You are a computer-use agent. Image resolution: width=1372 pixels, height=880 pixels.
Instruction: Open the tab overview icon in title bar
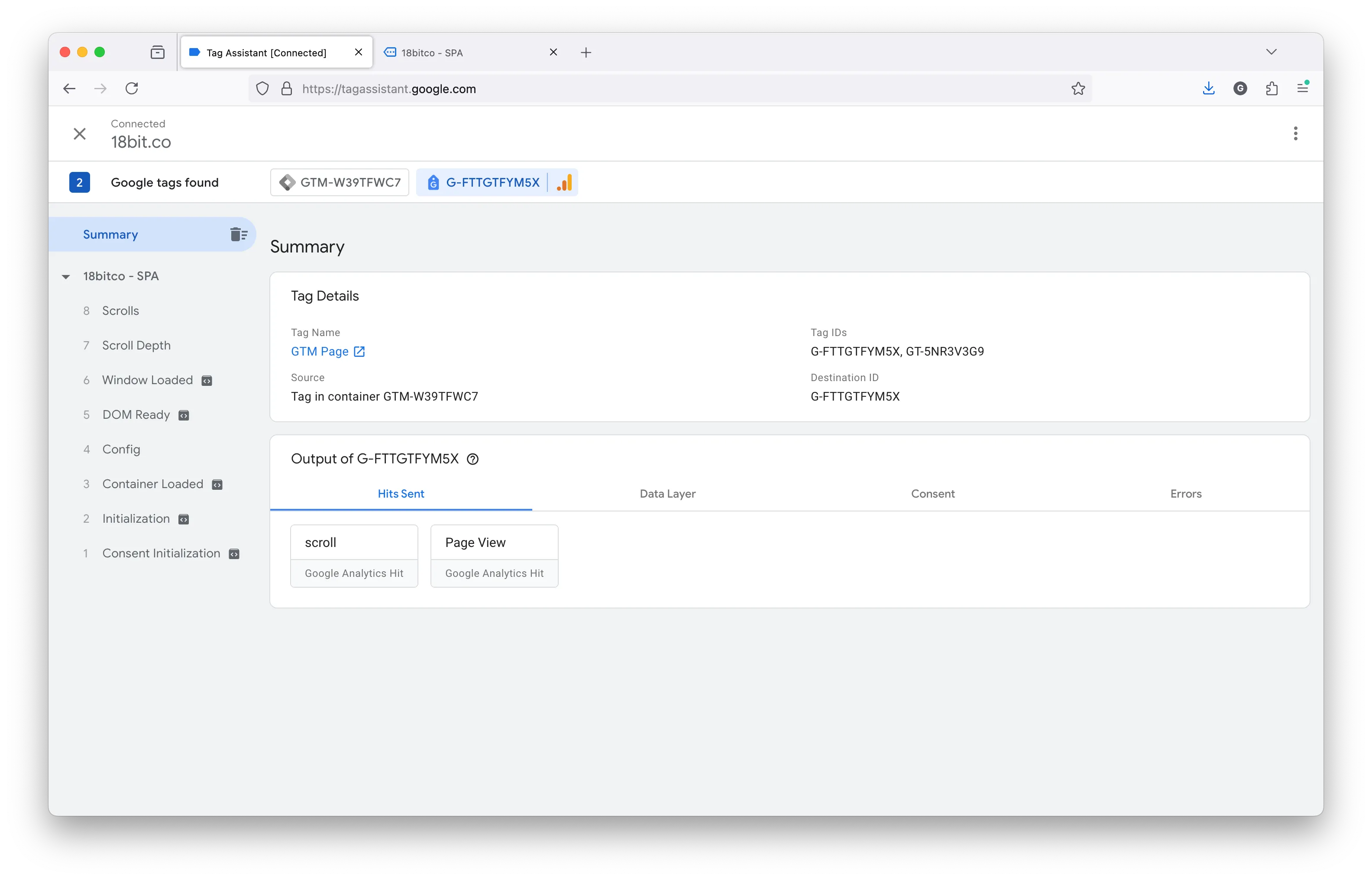point(158,52)
